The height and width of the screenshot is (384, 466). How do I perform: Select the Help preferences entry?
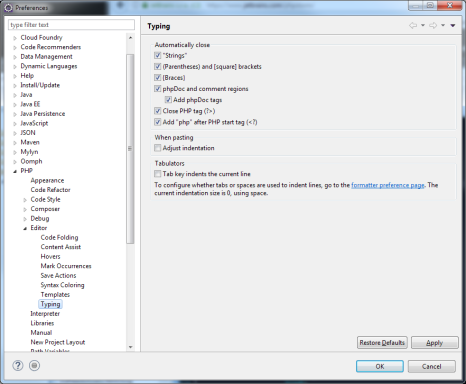tap(27, 75)
